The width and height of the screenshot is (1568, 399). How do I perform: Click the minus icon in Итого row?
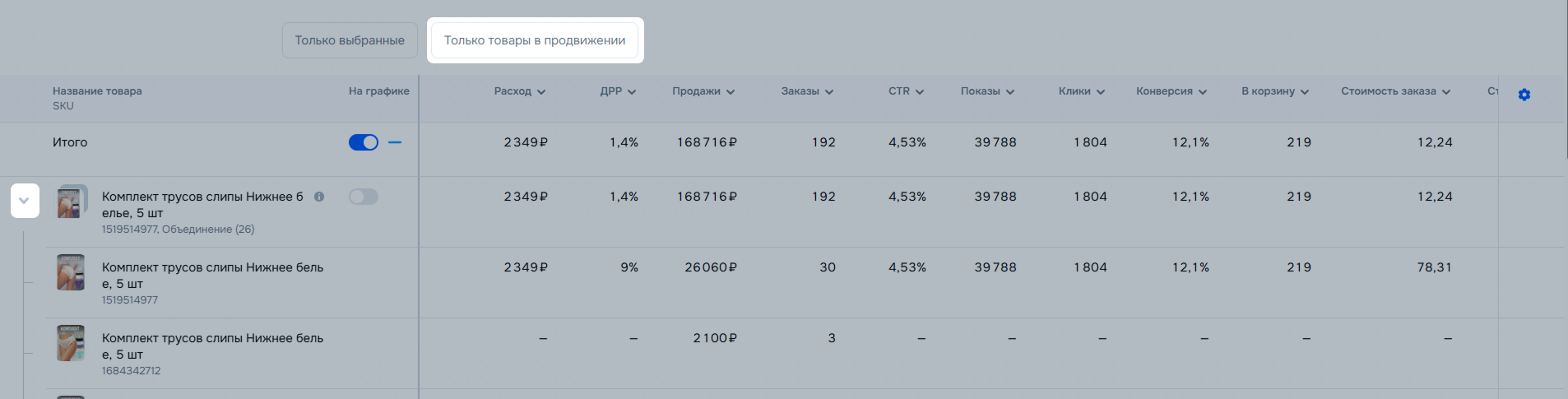(395, 142)
